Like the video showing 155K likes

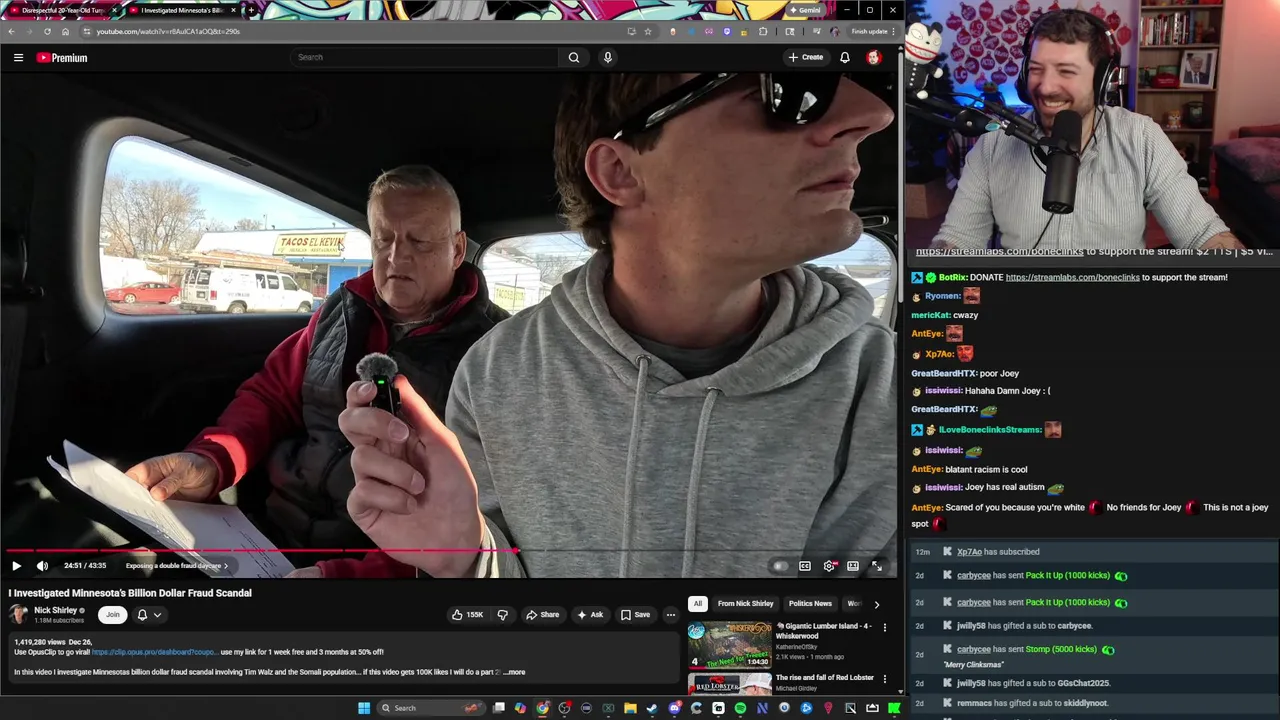467,615
